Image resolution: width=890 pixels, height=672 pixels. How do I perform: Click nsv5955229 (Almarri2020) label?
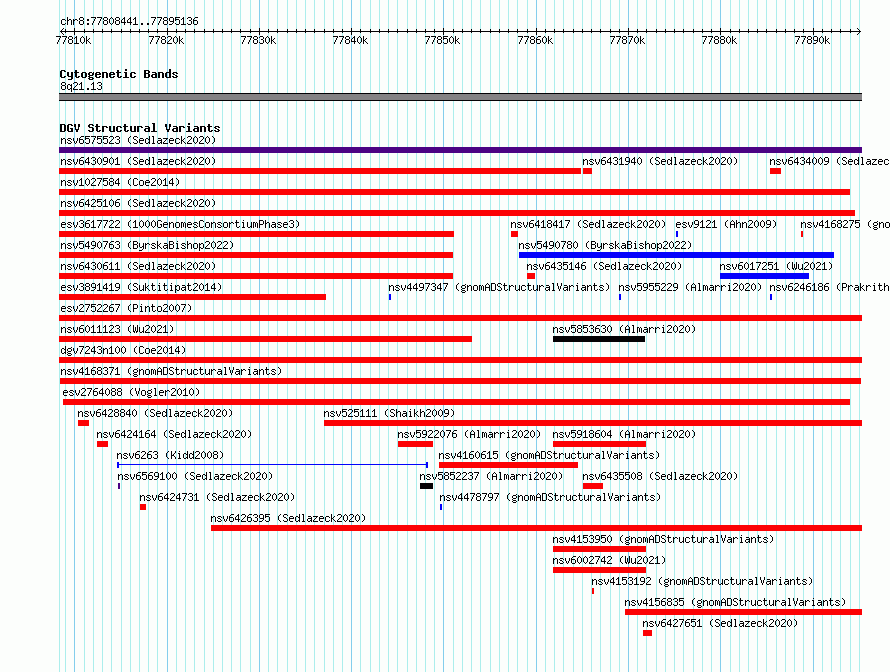click(x=690, y=287)
